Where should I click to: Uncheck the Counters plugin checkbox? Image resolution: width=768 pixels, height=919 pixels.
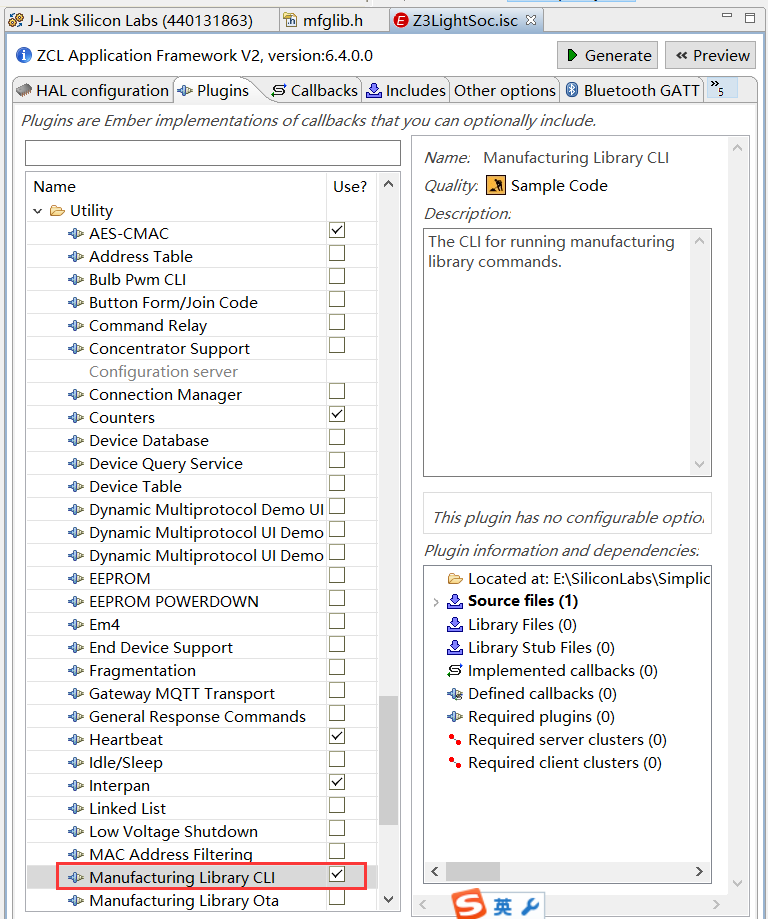[x=337, y=414]
